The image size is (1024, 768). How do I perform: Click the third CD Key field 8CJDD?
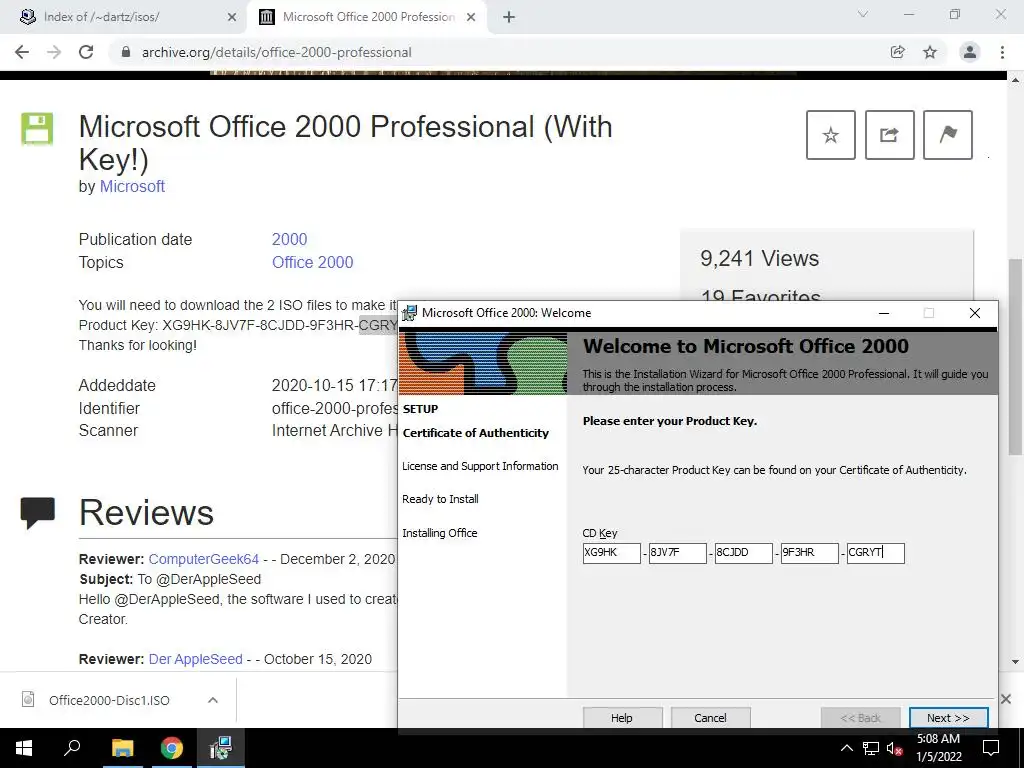point(743,552)
